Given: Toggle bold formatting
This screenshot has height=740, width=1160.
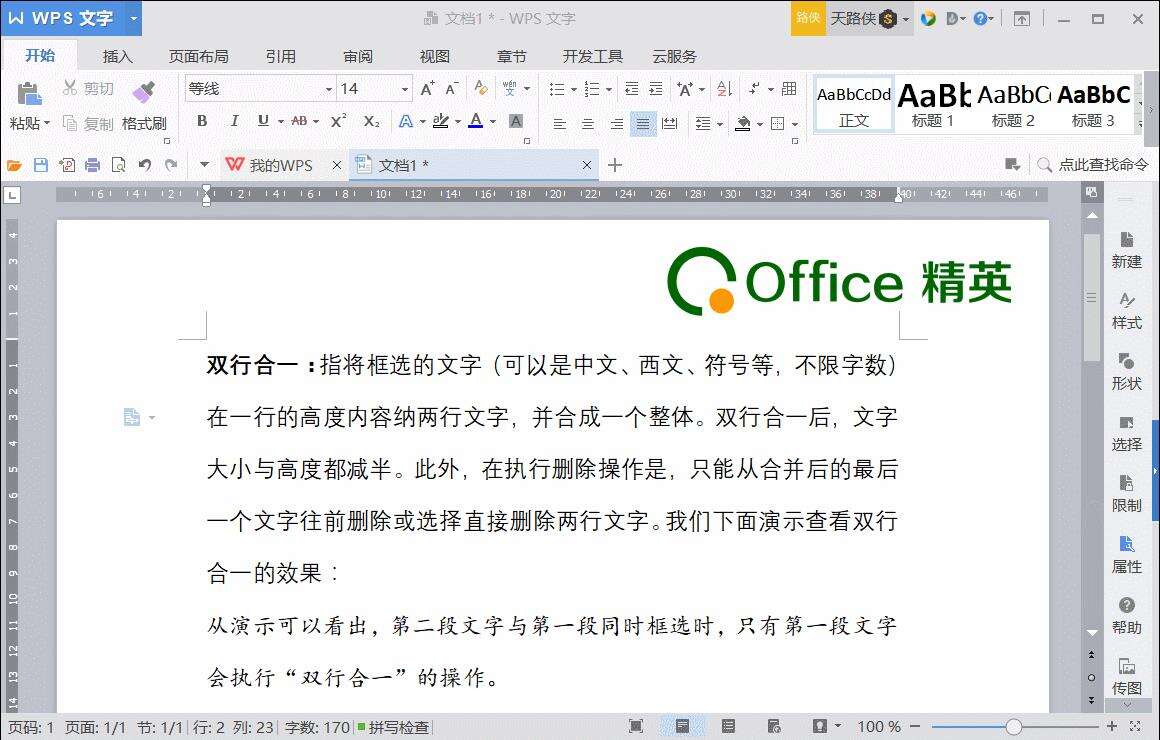Looking at the screenshot, I should [x=202, y=121].
